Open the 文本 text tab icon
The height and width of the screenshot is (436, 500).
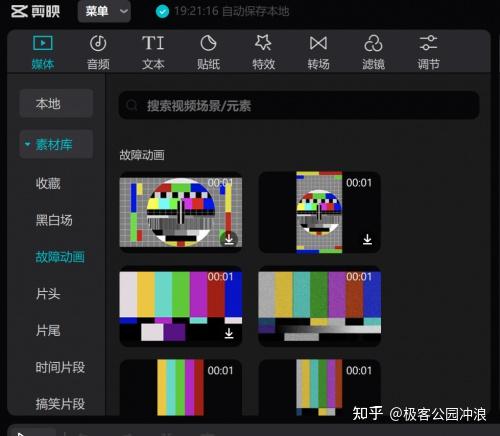153,43
